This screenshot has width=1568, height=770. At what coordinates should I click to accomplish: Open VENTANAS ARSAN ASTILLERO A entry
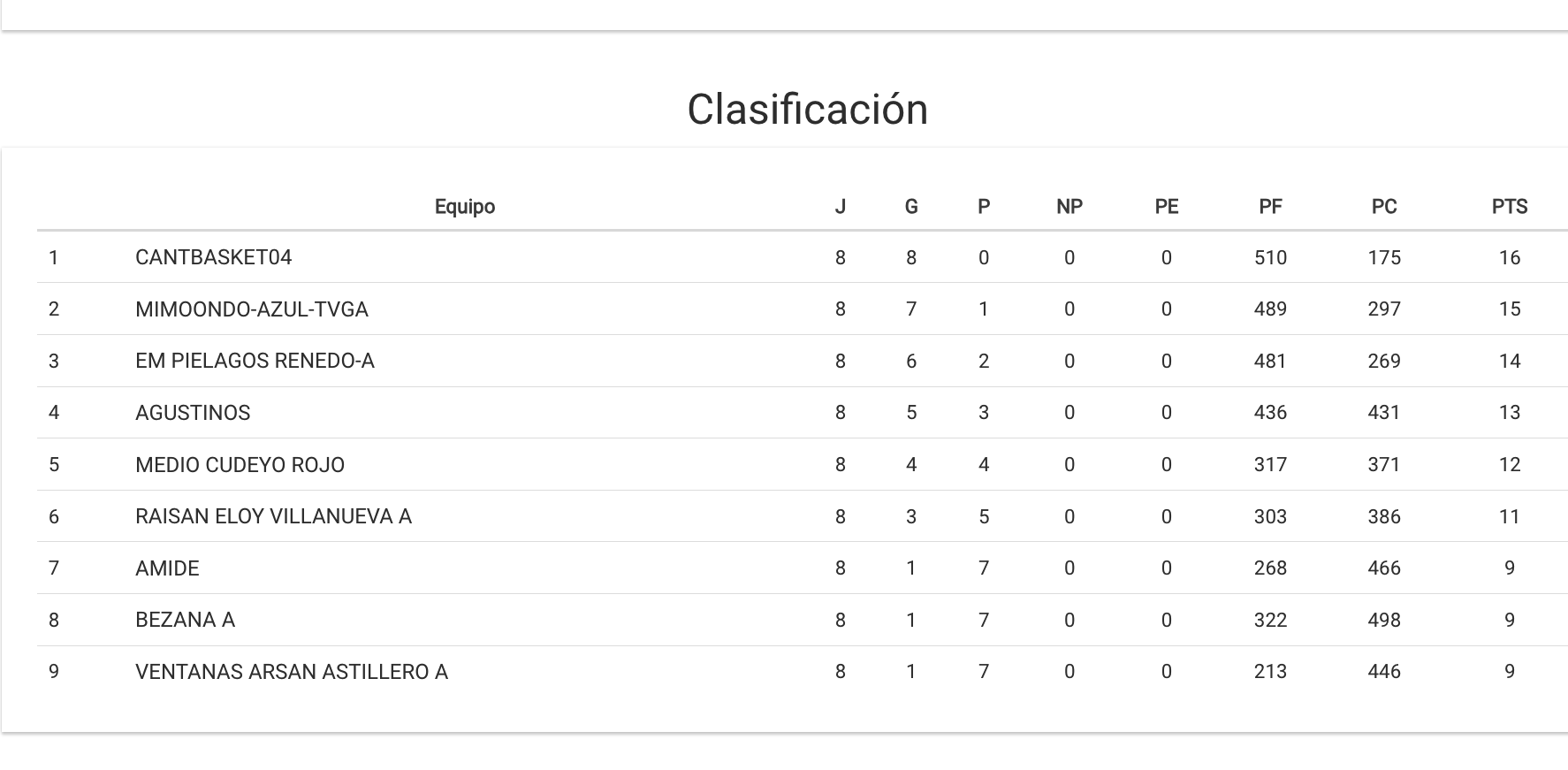click(291, 672)
